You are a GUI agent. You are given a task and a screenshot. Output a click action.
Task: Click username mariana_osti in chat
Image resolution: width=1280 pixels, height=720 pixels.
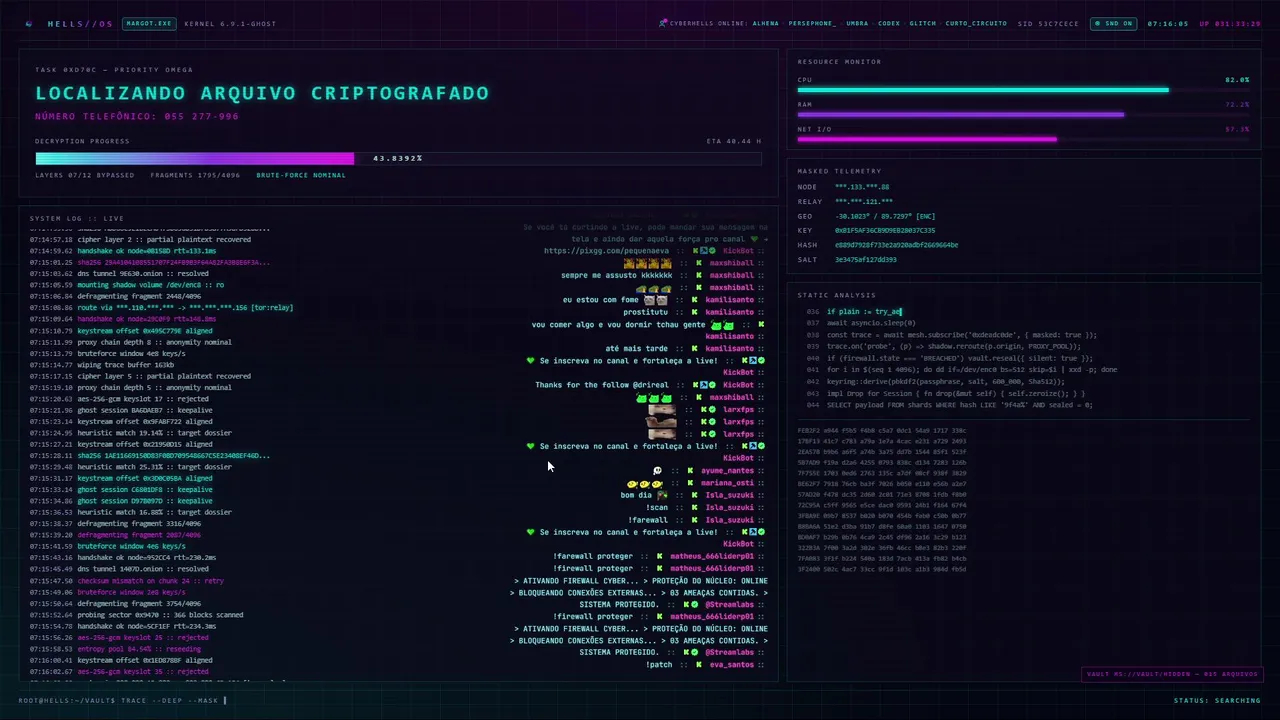[x=727, y=483]
